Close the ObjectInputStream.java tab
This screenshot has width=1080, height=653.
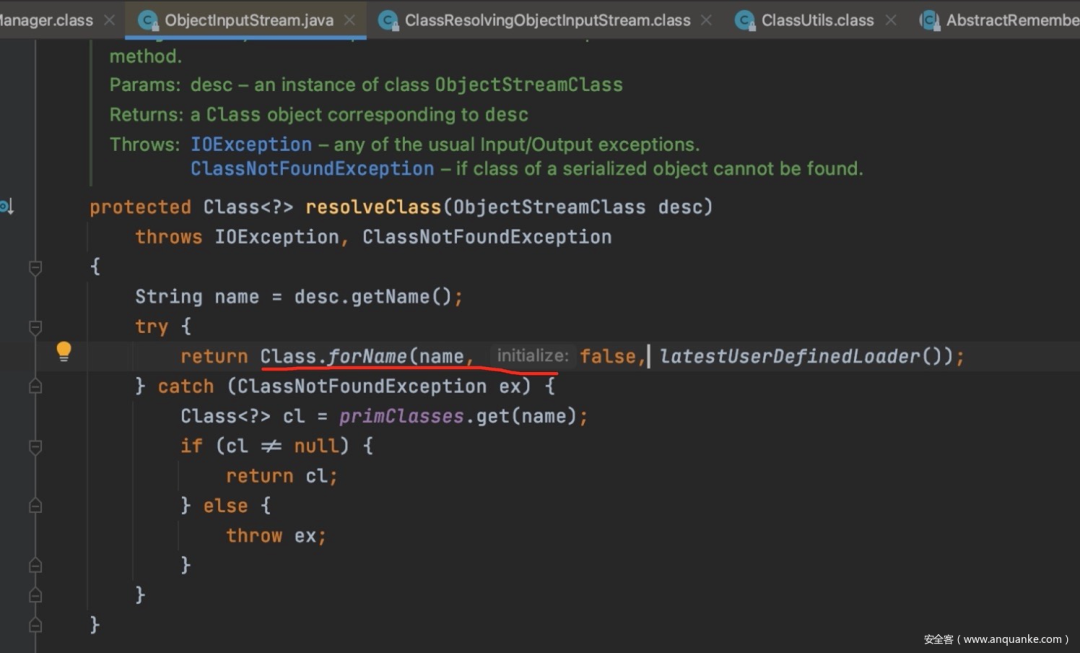pyautogui.click(x=350, y=21)
